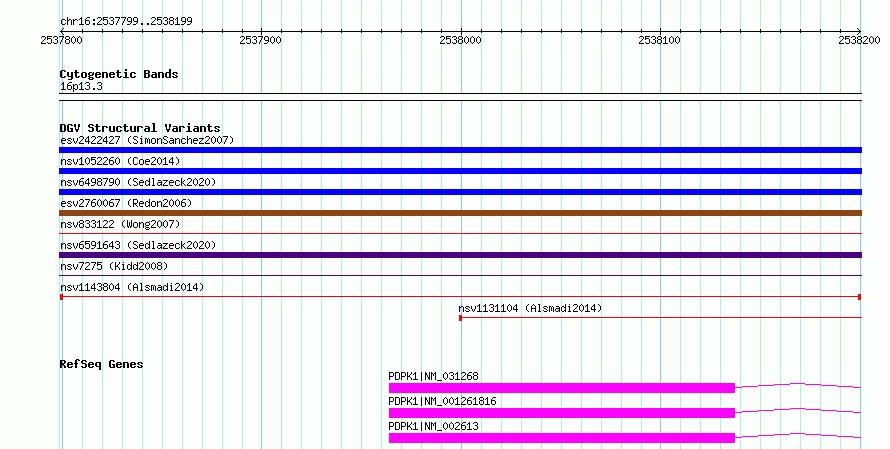Open PDPK1|NM_001261816 transcript label
Screen dimensions: 890x449
[x=442, y=401]
